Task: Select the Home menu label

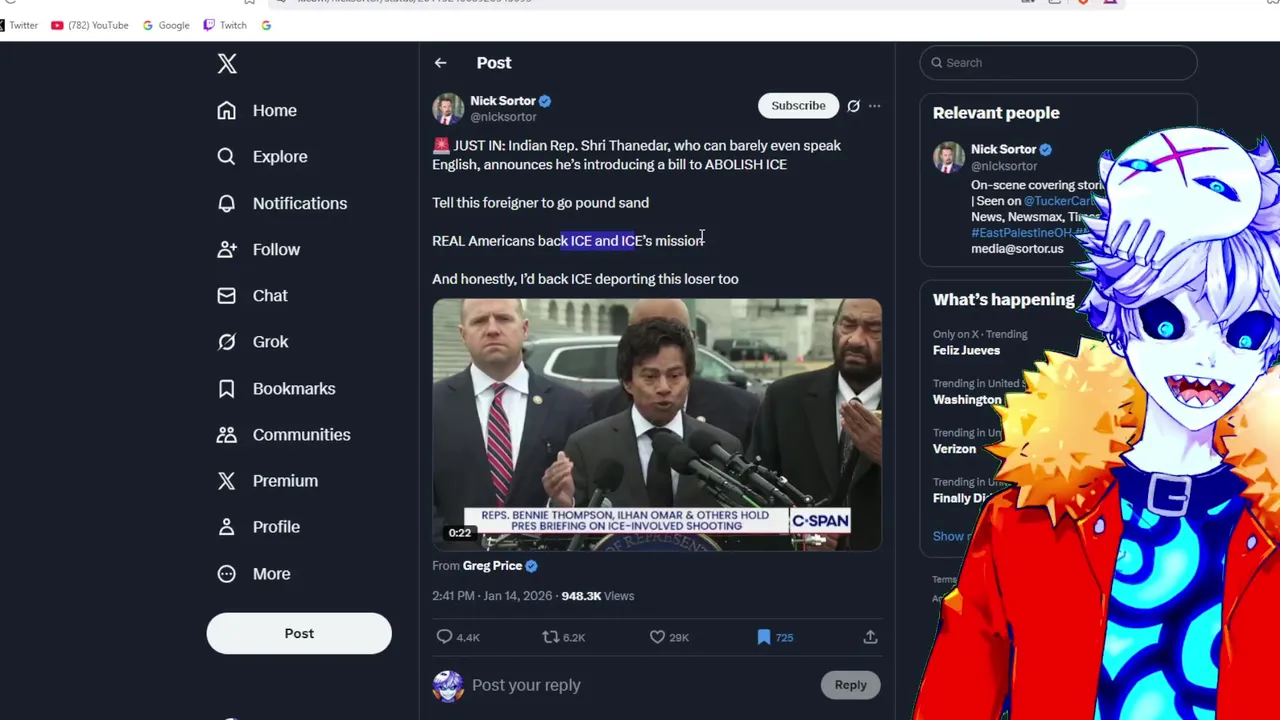Action: point(274,111)
